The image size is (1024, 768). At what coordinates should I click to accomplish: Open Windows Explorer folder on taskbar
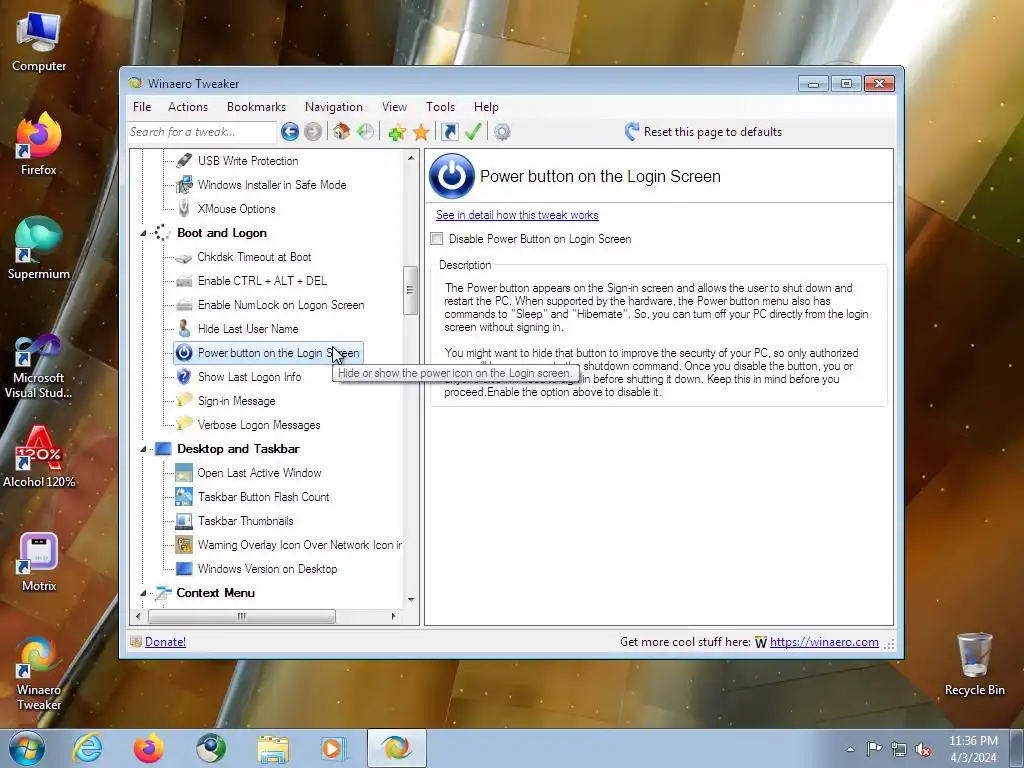click(273, 748)
